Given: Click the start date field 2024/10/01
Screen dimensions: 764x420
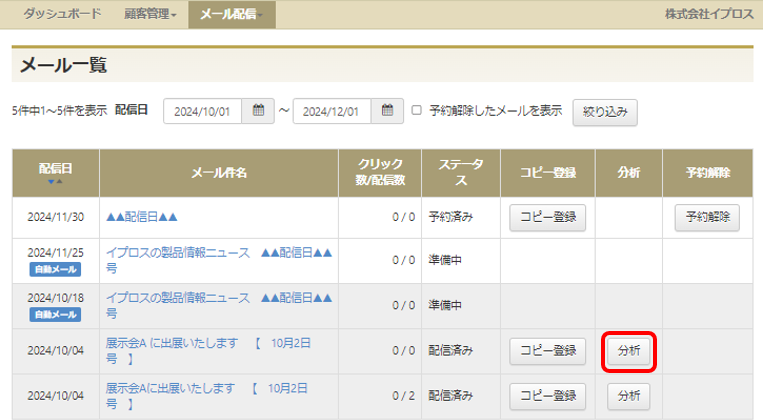Looking at the screenshot, I should pyautogui.click(x=203, y=111).
